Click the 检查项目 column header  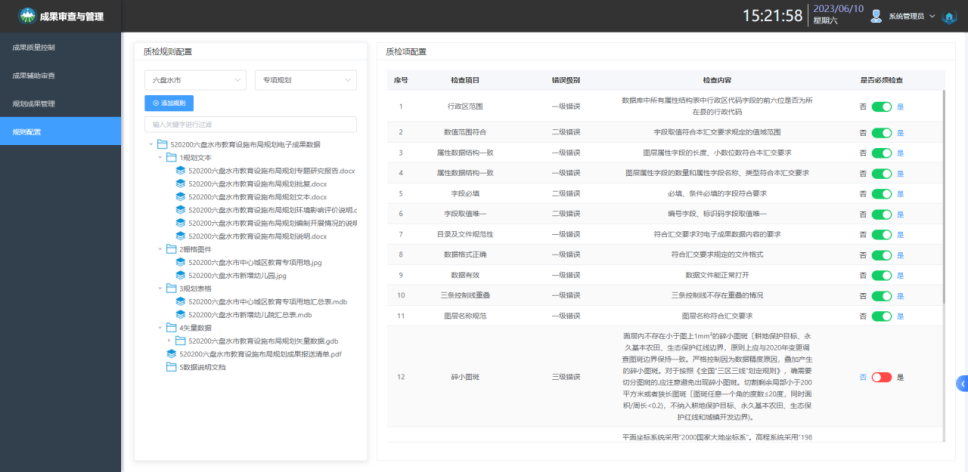click(465, 80)
